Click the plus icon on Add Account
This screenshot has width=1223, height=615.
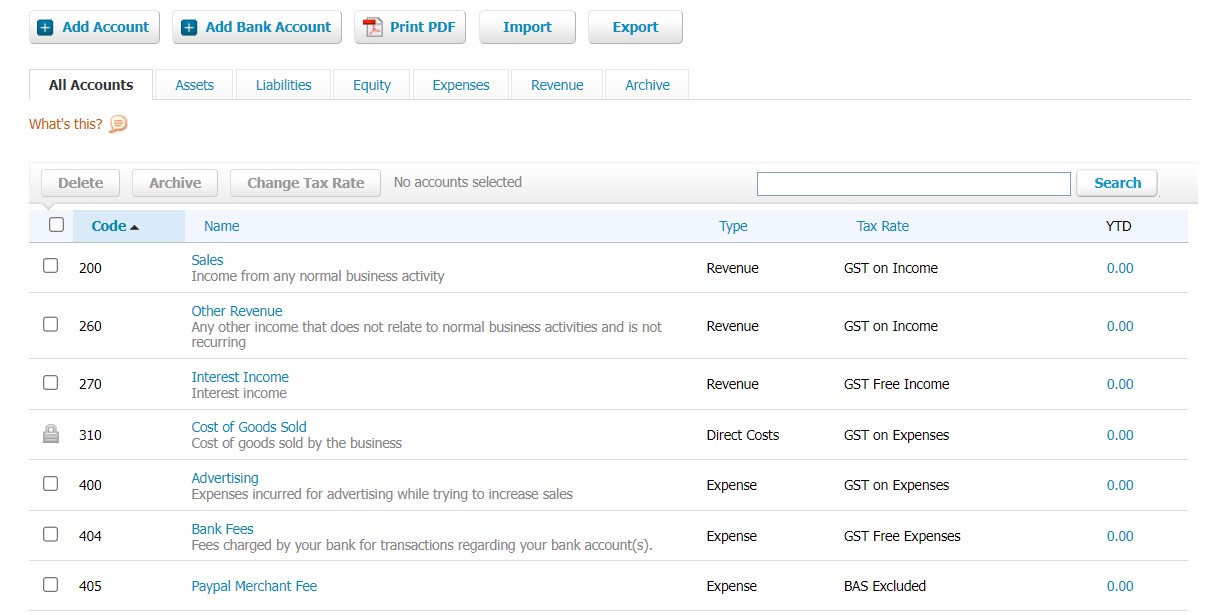[x=45, y=28]
